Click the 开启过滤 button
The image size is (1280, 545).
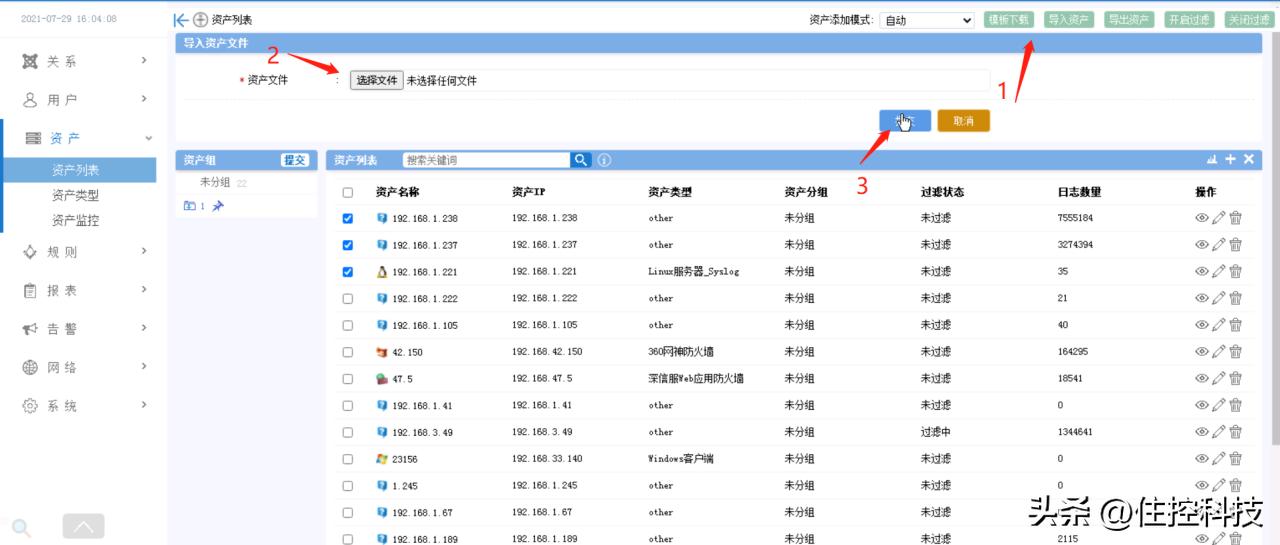tap(1188, 19)
